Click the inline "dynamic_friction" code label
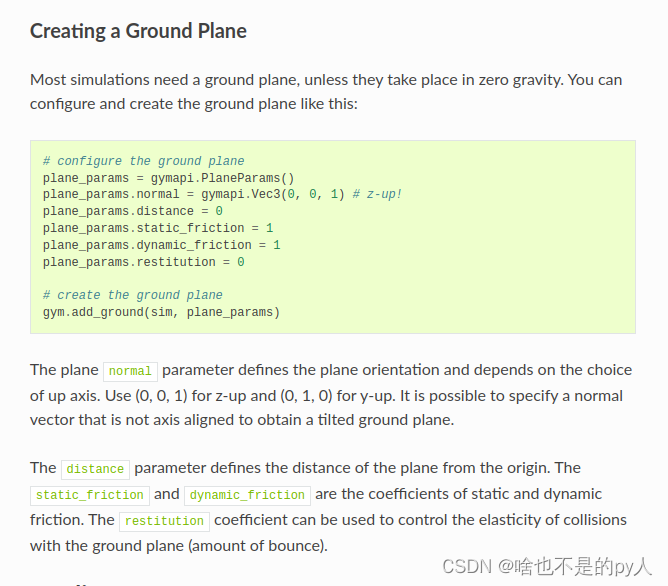The height and width of the screenshot is (586, 668). [247, 495]
